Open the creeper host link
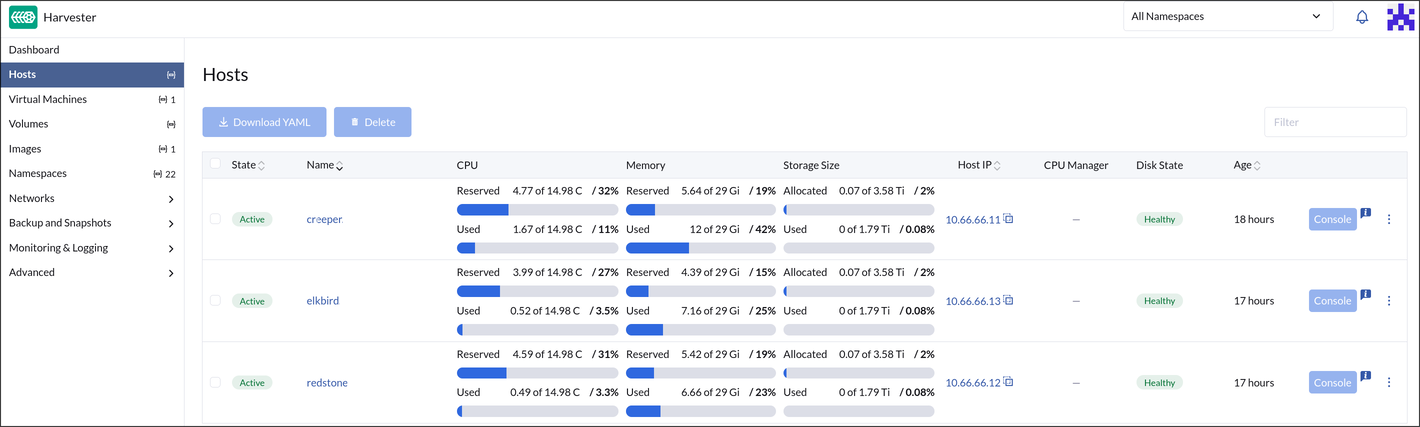Image resolution: width=1420 pixels, height=427 pixels. click(x=324, y=219)
